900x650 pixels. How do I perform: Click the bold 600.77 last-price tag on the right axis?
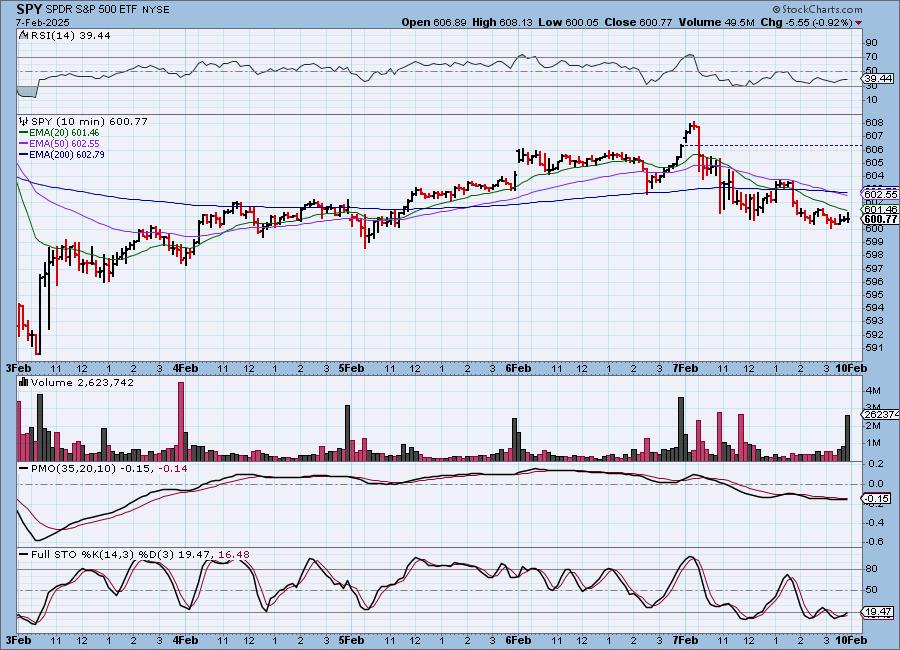tap(880, 219)
